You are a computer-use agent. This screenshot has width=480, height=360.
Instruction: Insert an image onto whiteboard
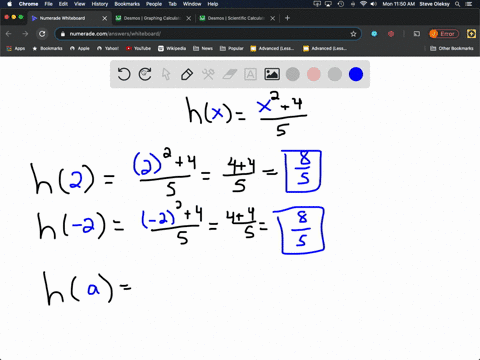point(272,74)
